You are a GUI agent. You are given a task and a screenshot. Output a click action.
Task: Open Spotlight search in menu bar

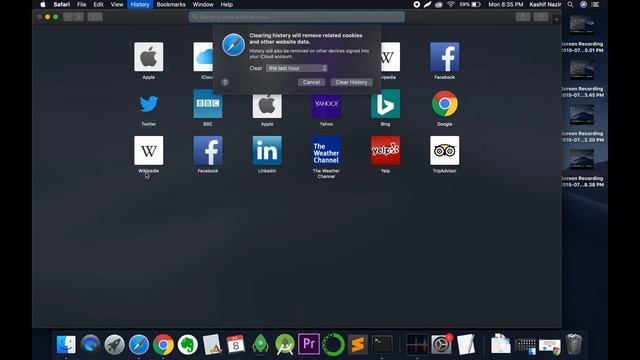(570, 4)
